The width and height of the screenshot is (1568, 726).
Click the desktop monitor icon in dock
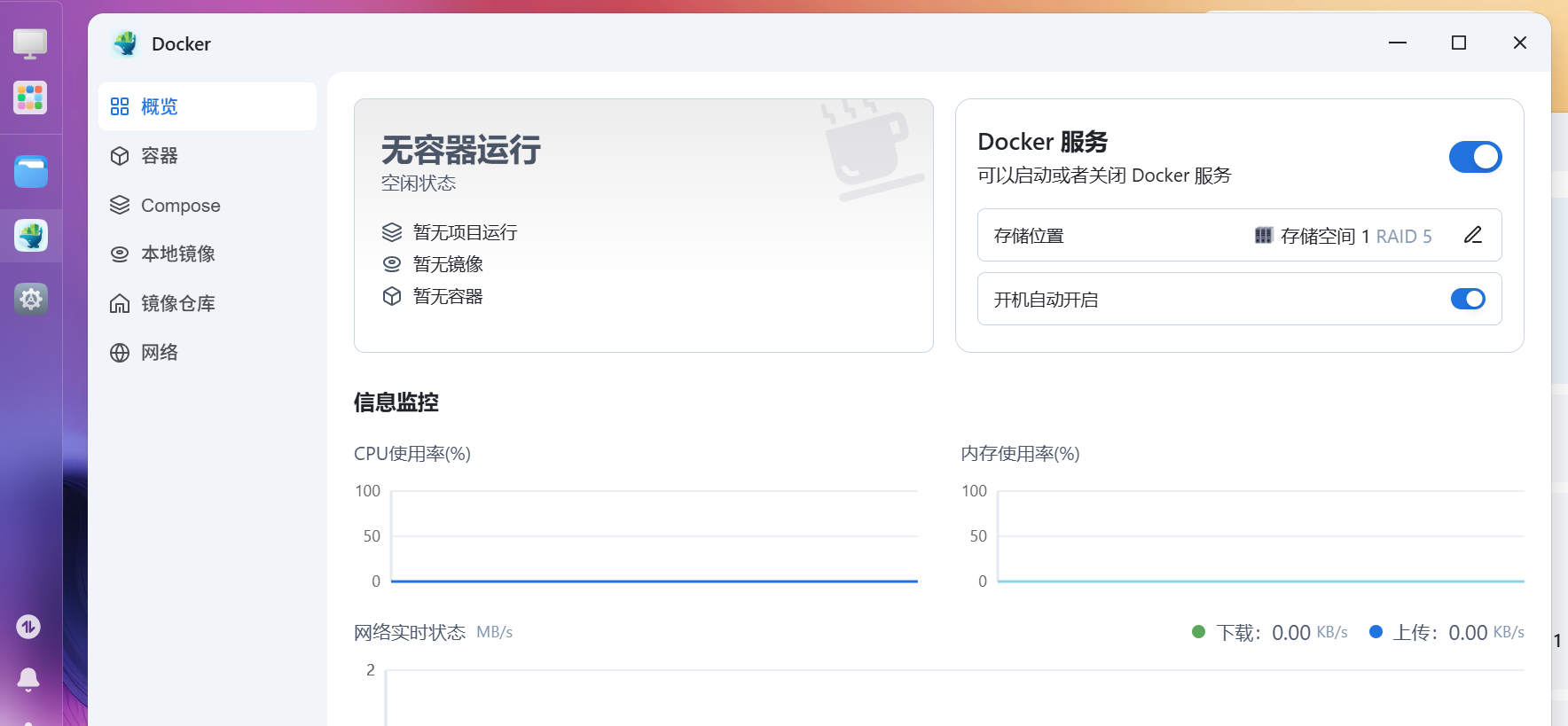point(30,43)
